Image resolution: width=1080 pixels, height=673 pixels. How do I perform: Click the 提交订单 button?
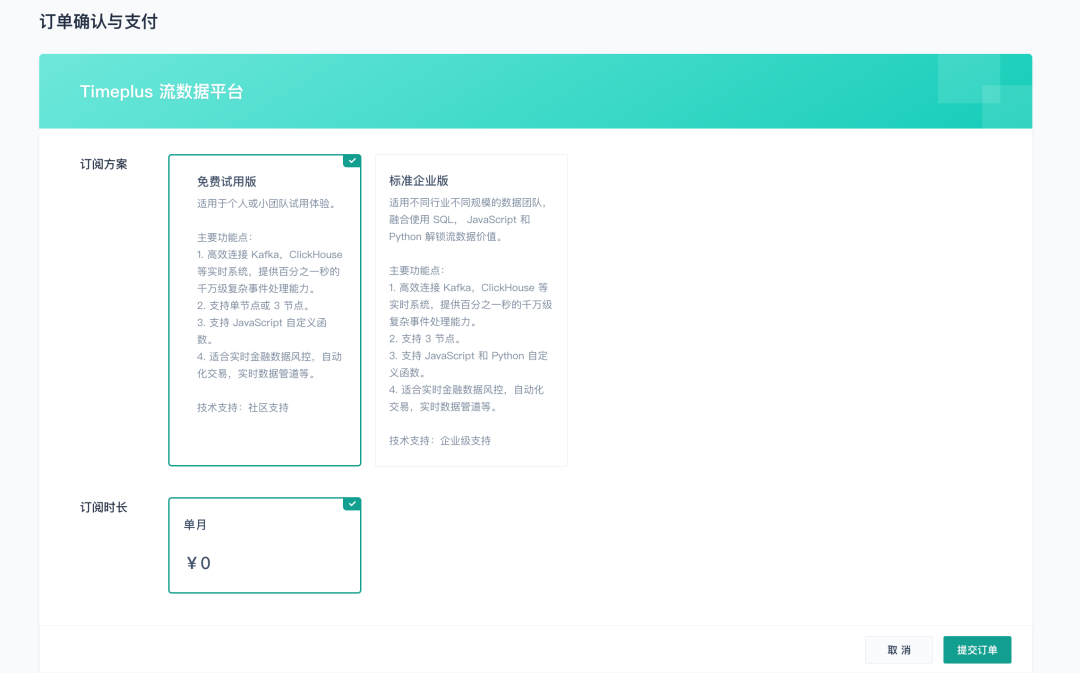[x=977, y=650]
